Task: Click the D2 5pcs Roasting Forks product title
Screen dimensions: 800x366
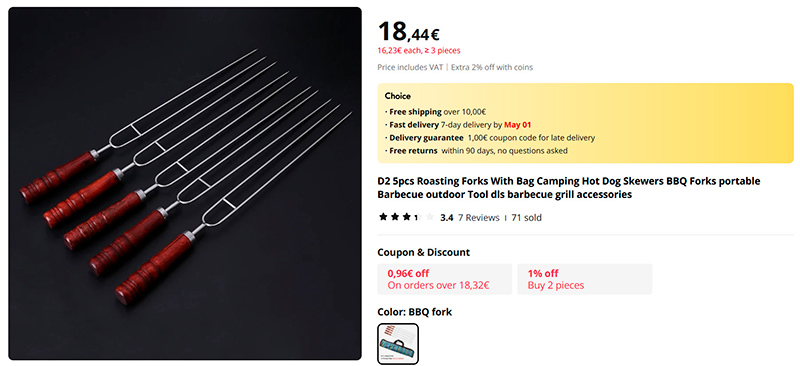Action: [x=569, y=188]
